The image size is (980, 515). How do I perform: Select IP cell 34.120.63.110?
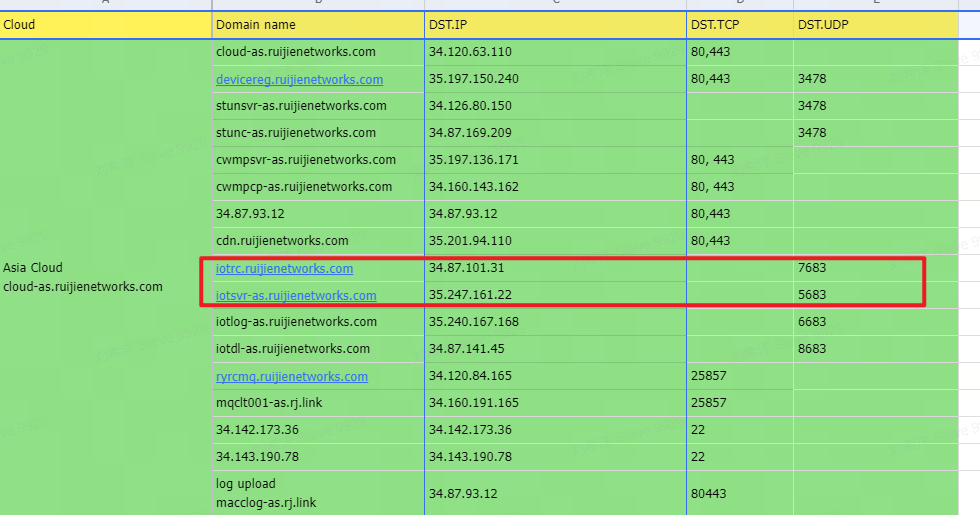click(555, 52)
